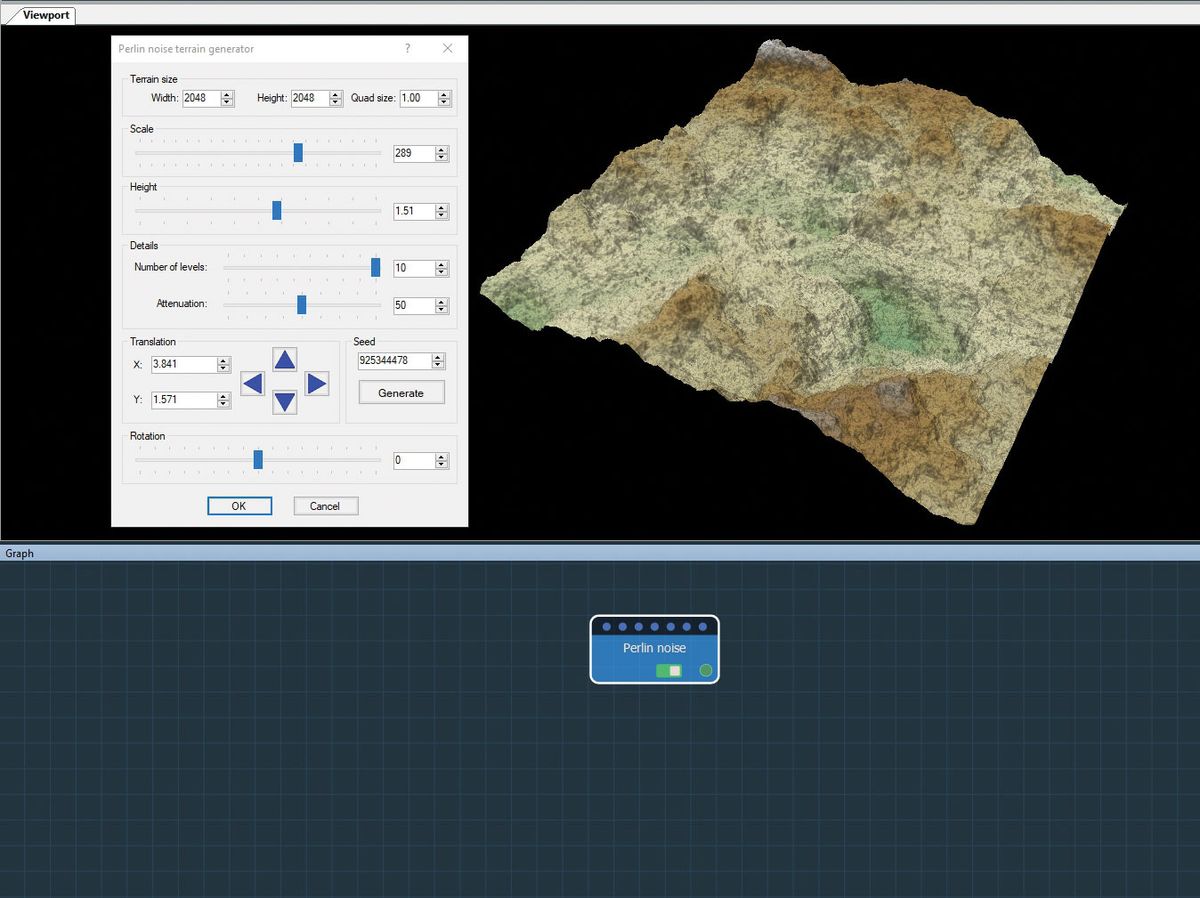Image resolution: width=1200 pixels, height=898 pixels.
Task: Click the Quad size spinner arrows
Action: click(444, 98)
